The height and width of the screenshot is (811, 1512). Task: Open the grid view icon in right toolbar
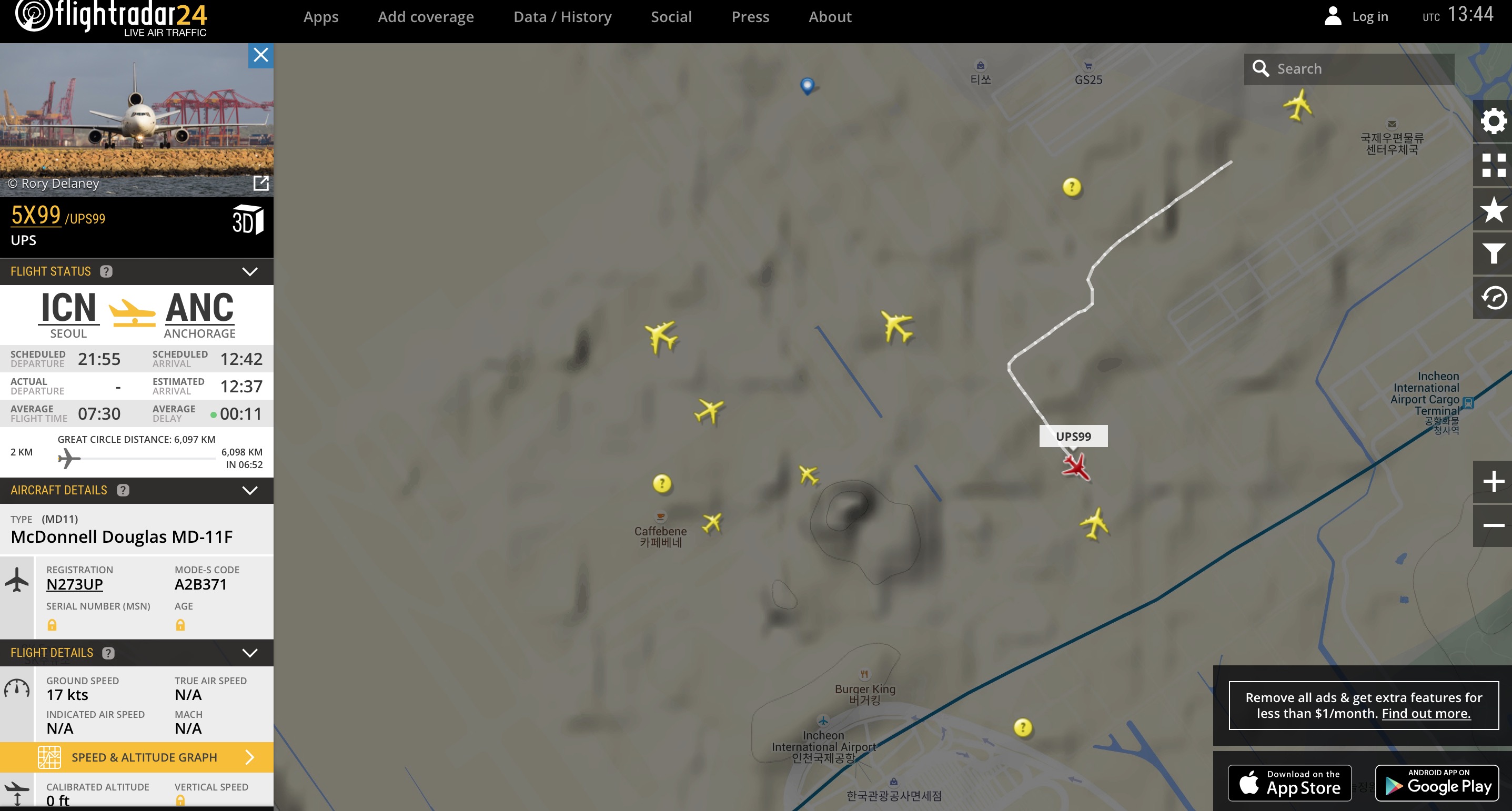click(x=1493, y=165)
